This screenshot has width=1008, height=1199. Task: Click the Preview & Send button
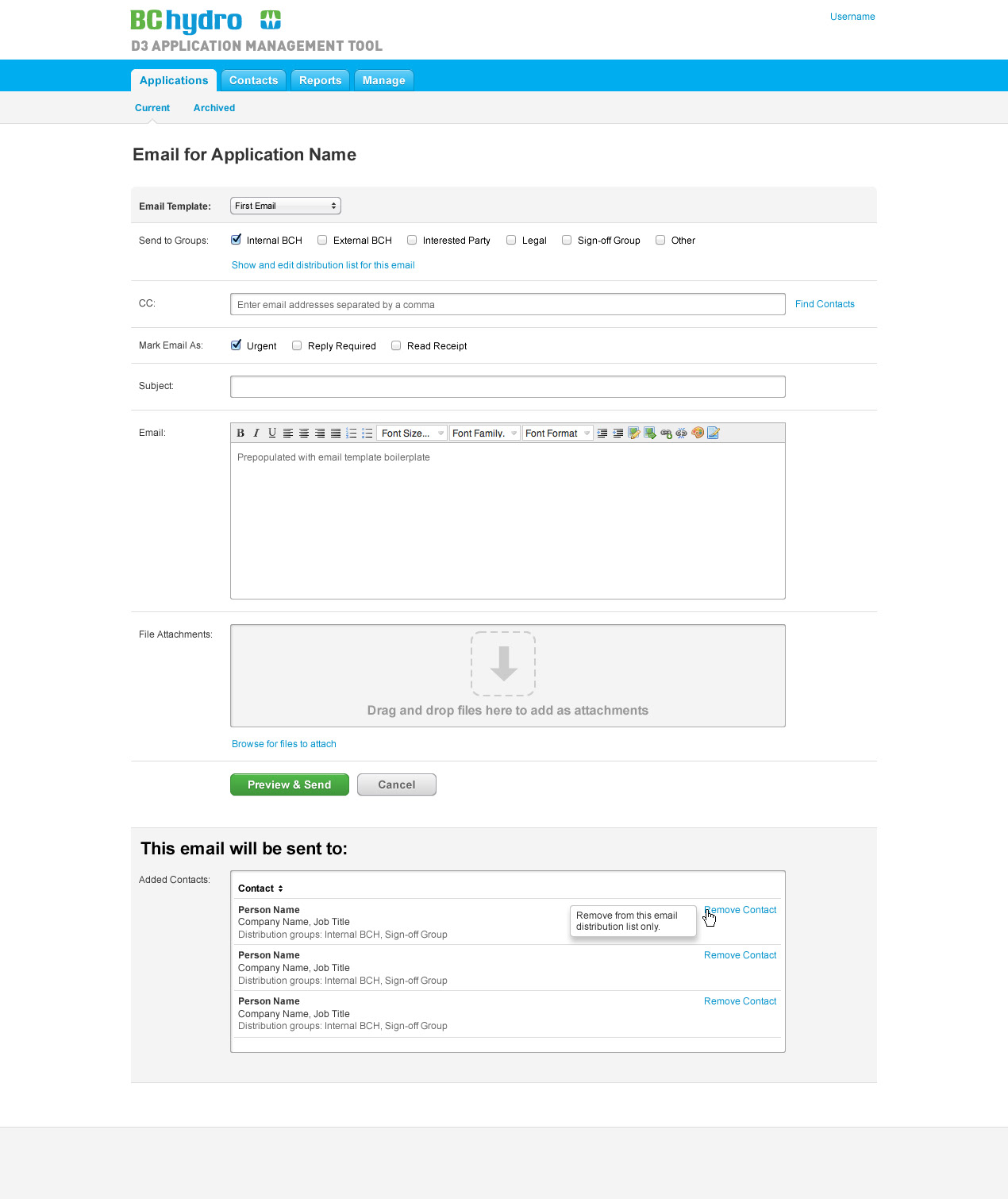tap(290, 785)
